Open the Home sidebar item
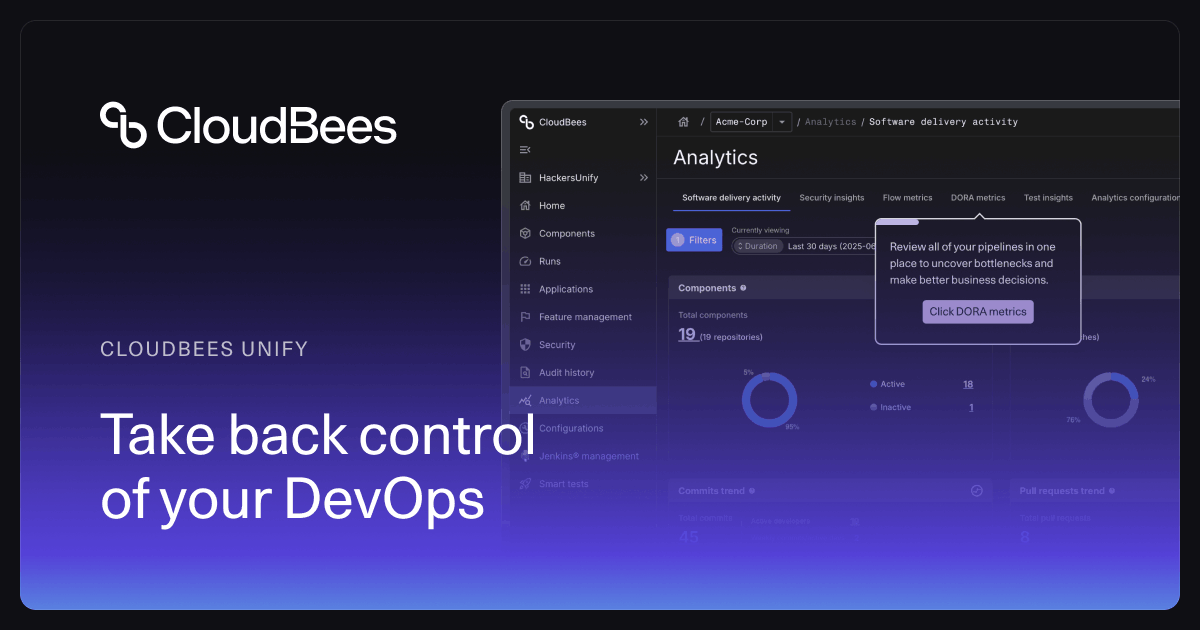 (583, 205)
